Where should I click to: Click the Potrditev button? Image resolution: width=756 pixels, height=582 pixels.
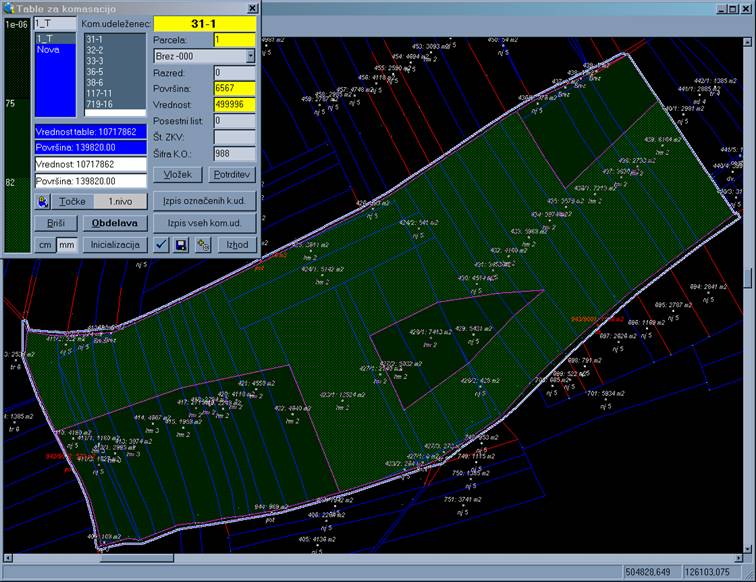pos(233,175)
